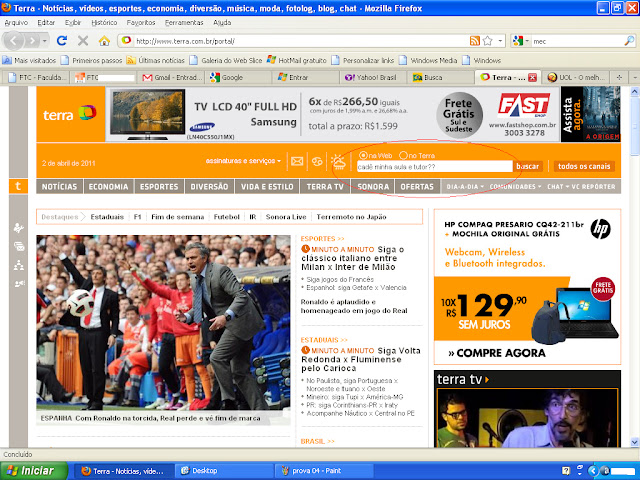Click the search magnifier icon
The image size is (640, 480).
[629, 41]
